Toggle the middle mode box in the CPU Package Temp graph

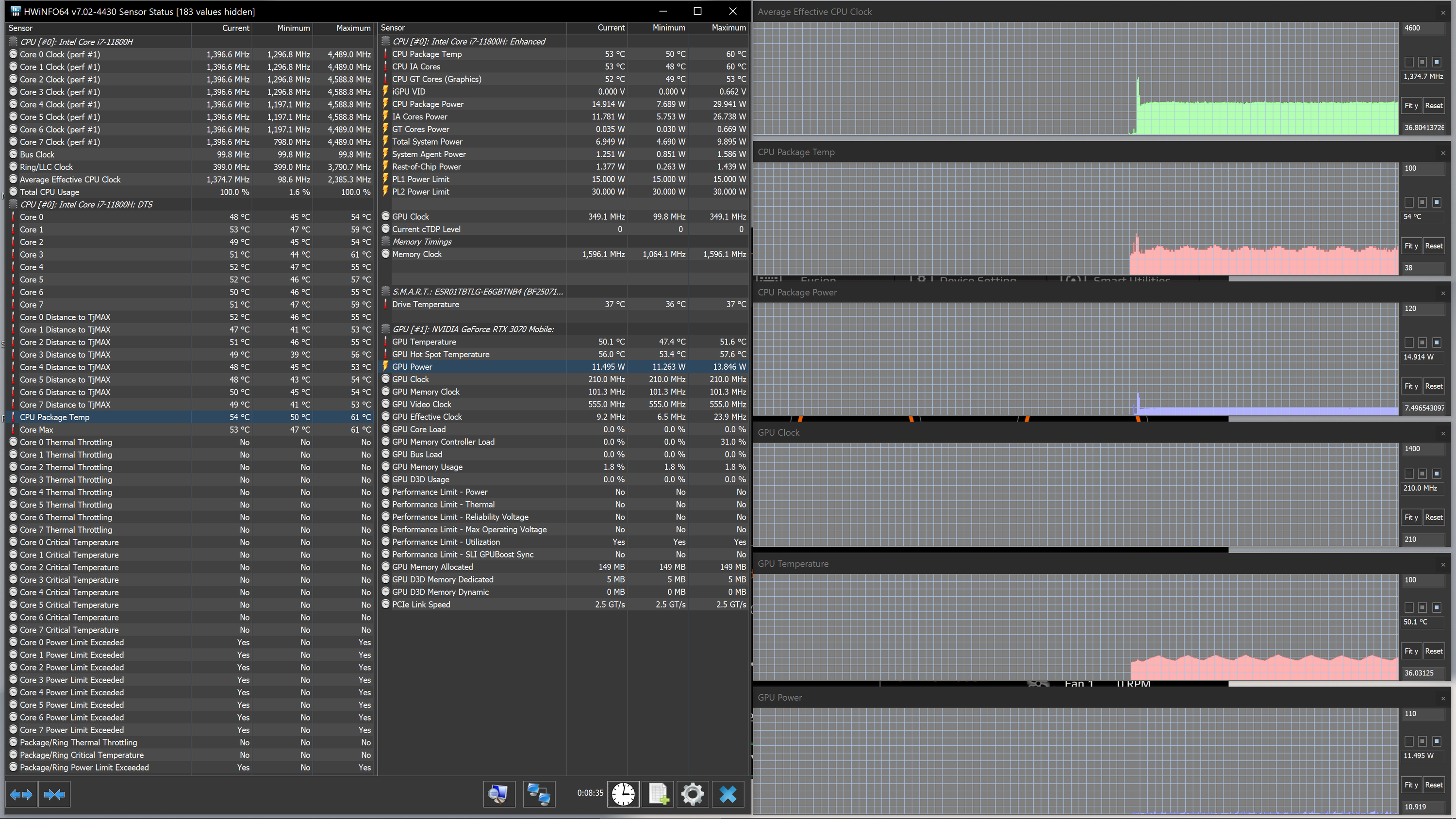click(1422, 202)
